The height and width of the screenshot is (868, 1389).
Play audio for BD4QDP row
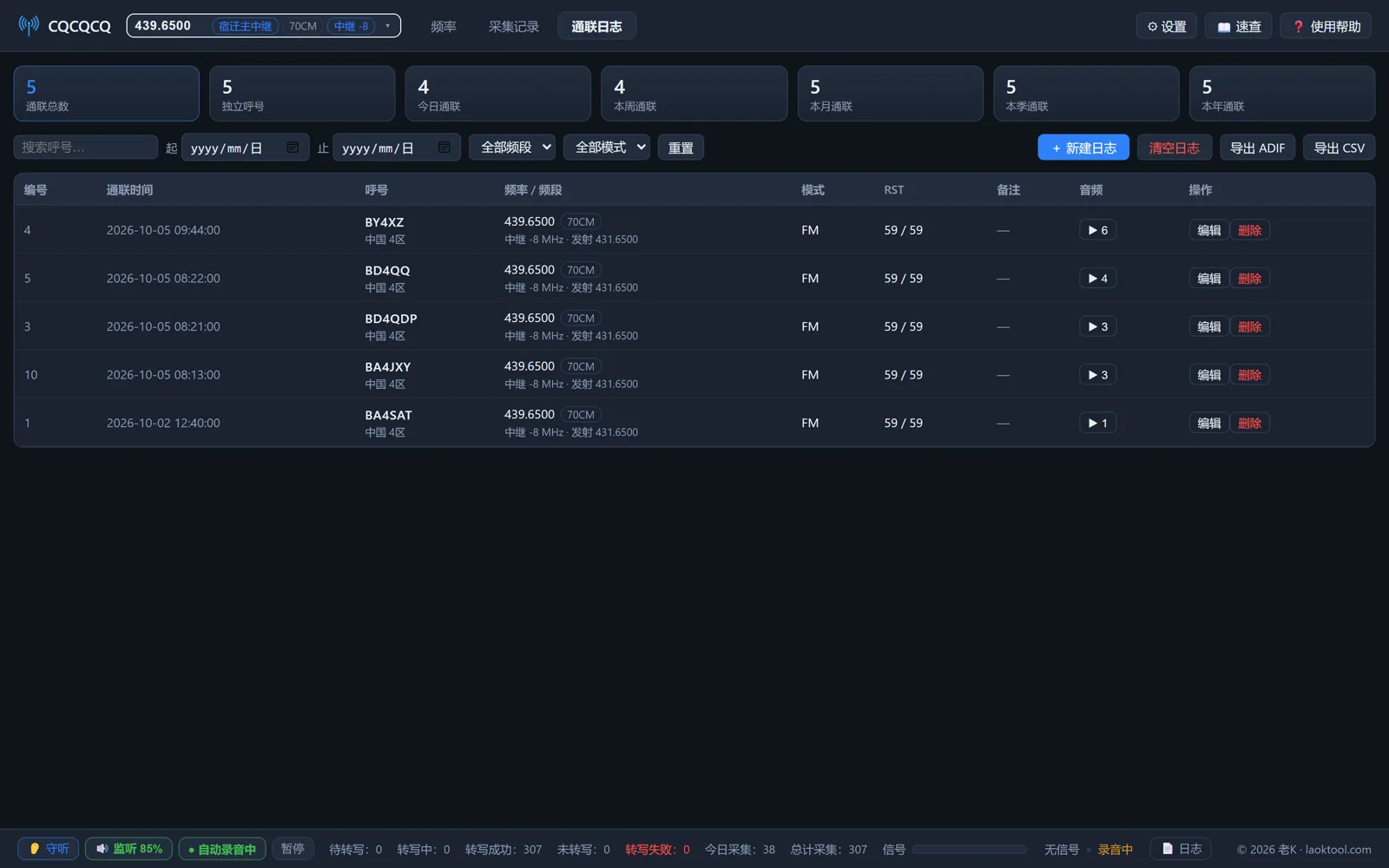pos(1097,326)
